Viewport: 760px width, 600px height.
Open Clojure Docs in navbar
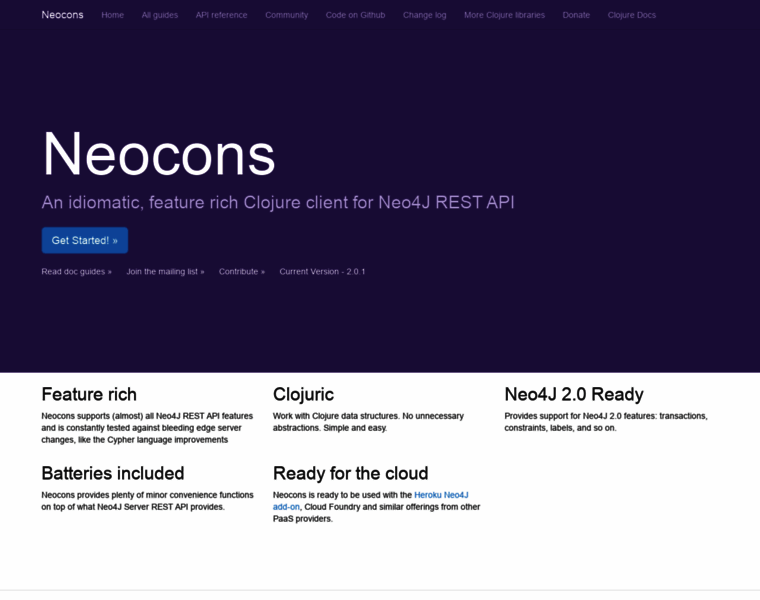(632, 15)
